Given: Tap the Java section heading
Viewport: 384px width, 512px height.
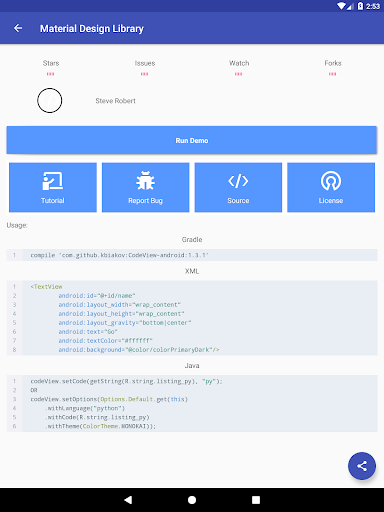Looking at the screenshot, I should [192, 366].
